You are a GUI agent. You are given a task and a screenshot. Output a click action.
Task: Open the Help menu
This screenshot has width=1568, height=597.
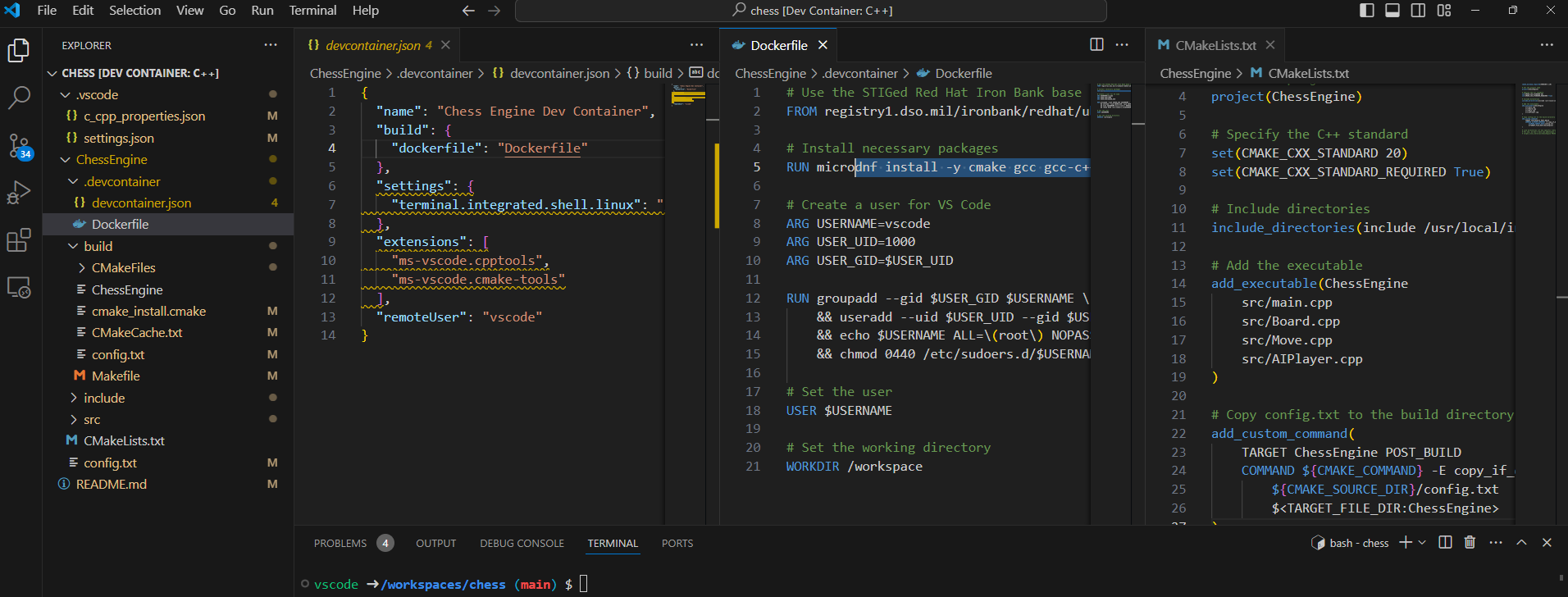(x=365, y=11)
